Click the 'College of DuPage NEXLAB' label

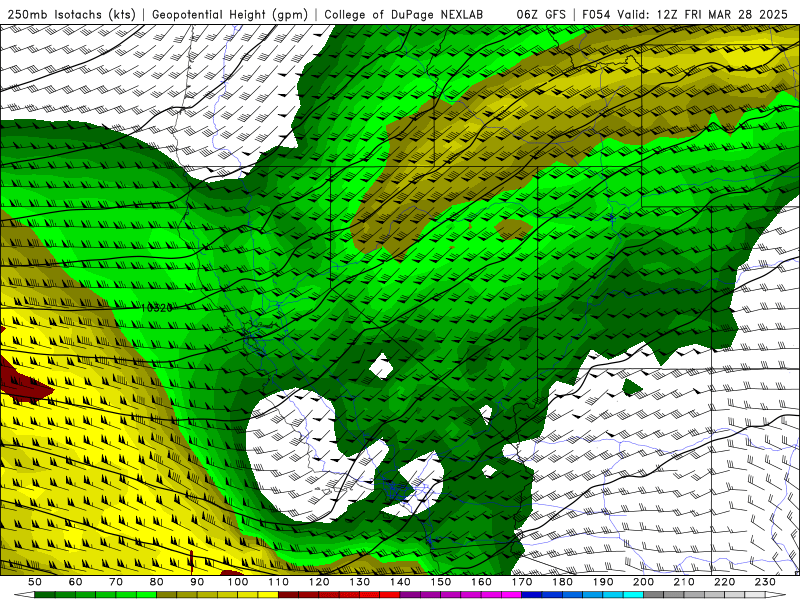(x=404, y=15)
